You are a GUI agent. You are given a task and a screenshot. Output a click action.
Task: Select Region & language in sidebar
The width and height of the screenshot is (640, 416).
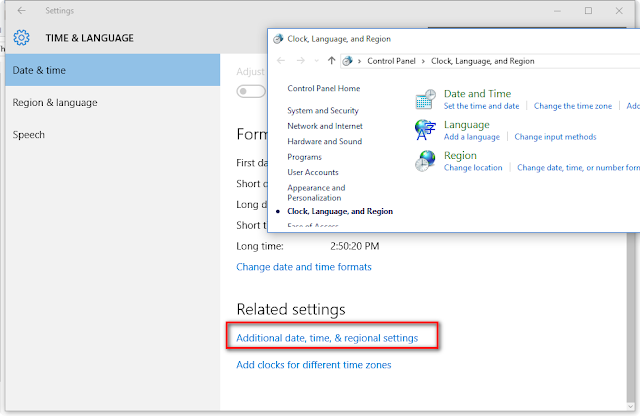click(55, 102)
